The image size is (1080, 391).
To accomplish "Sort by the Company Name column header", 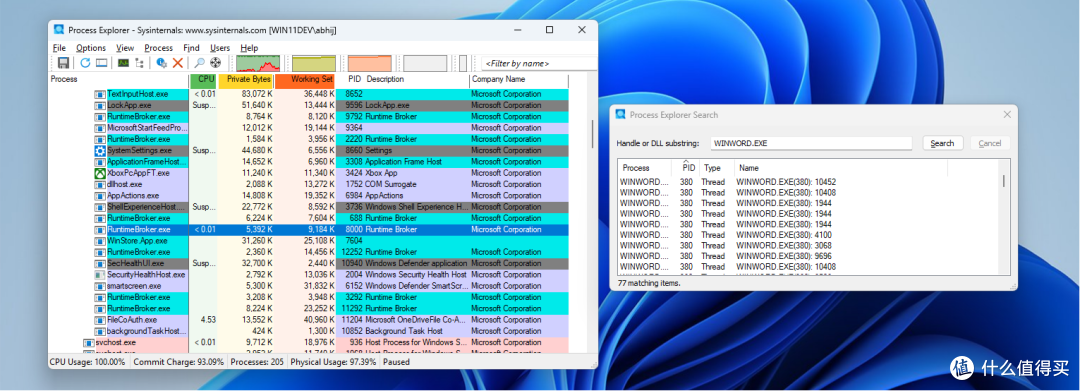I will [519, 79].
